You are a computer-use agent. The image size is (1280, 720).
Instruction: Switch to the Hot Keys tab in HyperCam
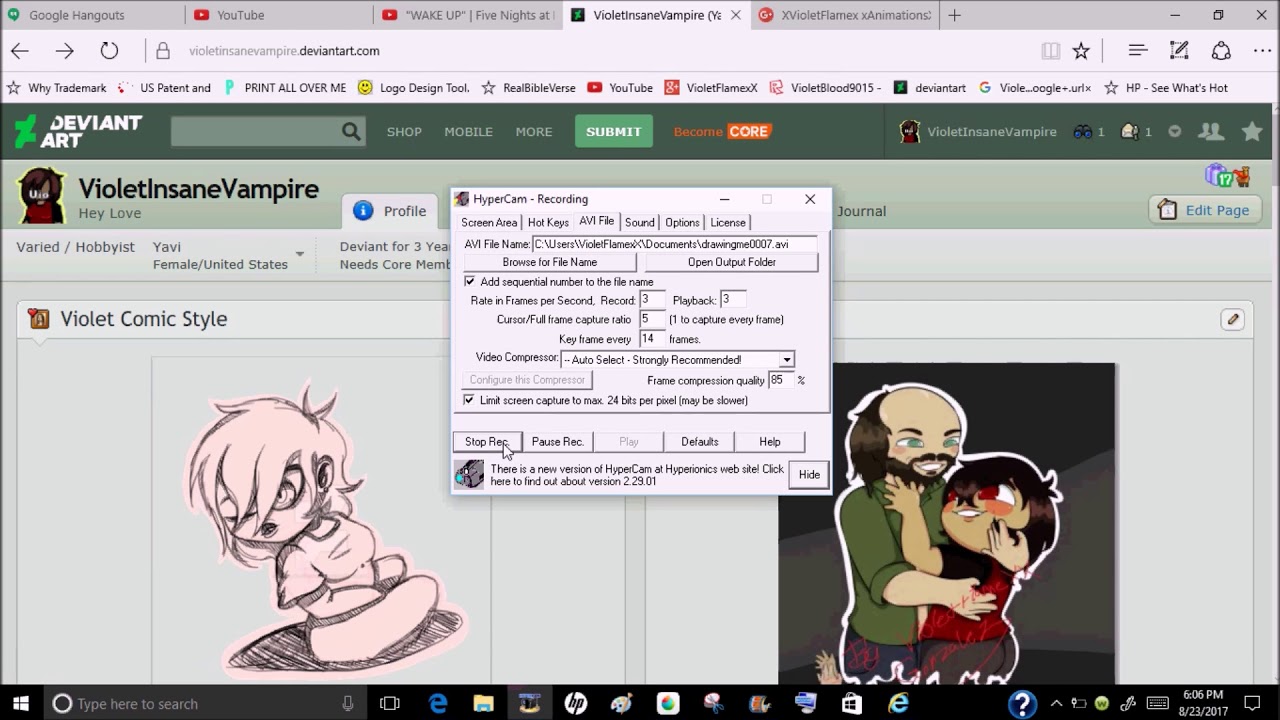[x=548, y=222]
